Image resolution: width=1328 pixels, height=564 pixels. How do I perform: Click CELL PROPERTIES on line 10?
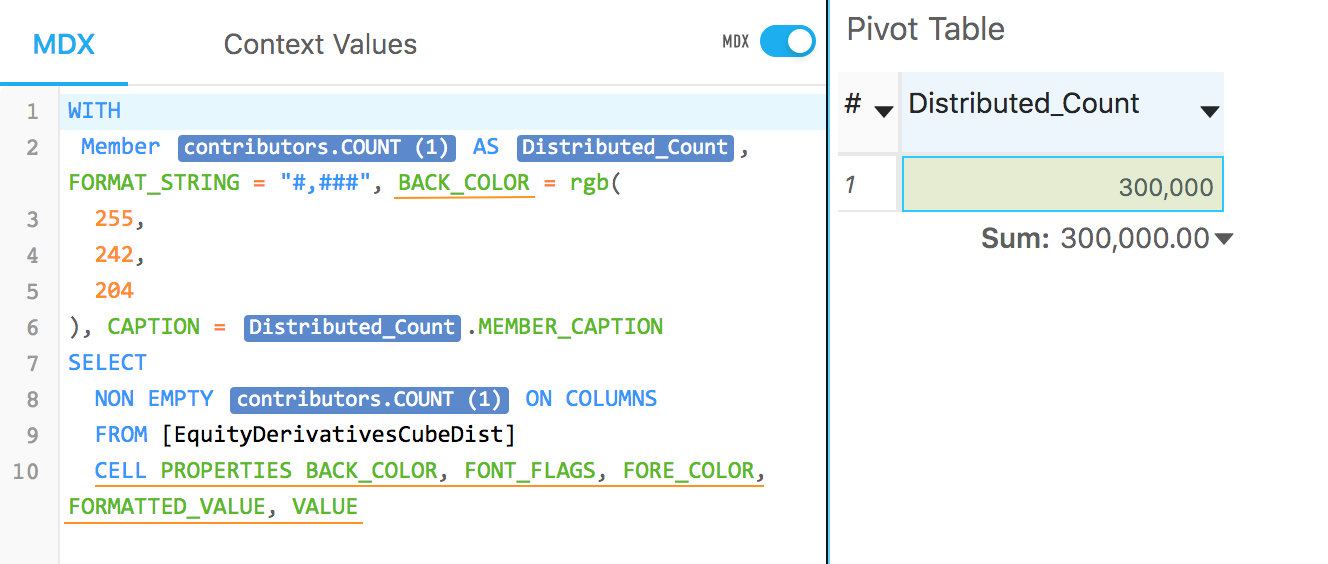tap(193, 471)
